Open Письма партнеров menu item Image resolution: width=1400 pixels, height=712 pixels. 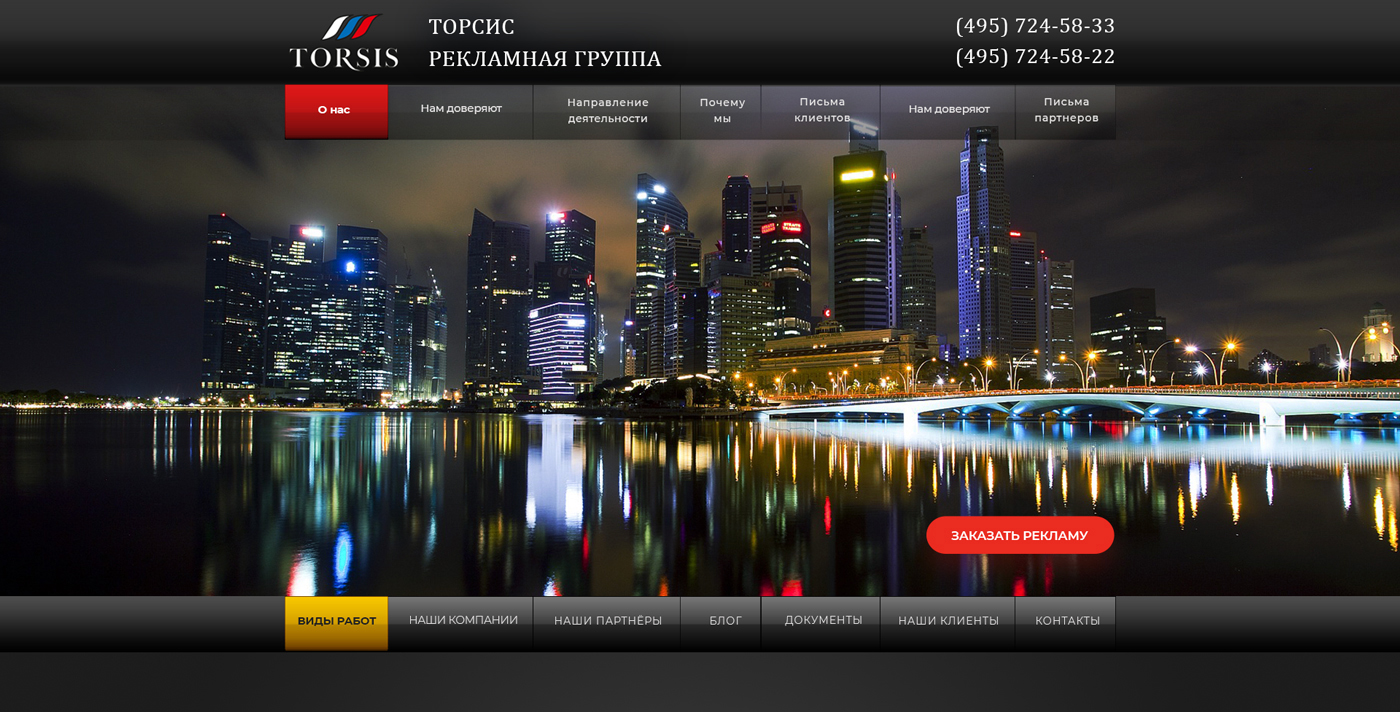pyautogui.click(x=1065, y=110)
